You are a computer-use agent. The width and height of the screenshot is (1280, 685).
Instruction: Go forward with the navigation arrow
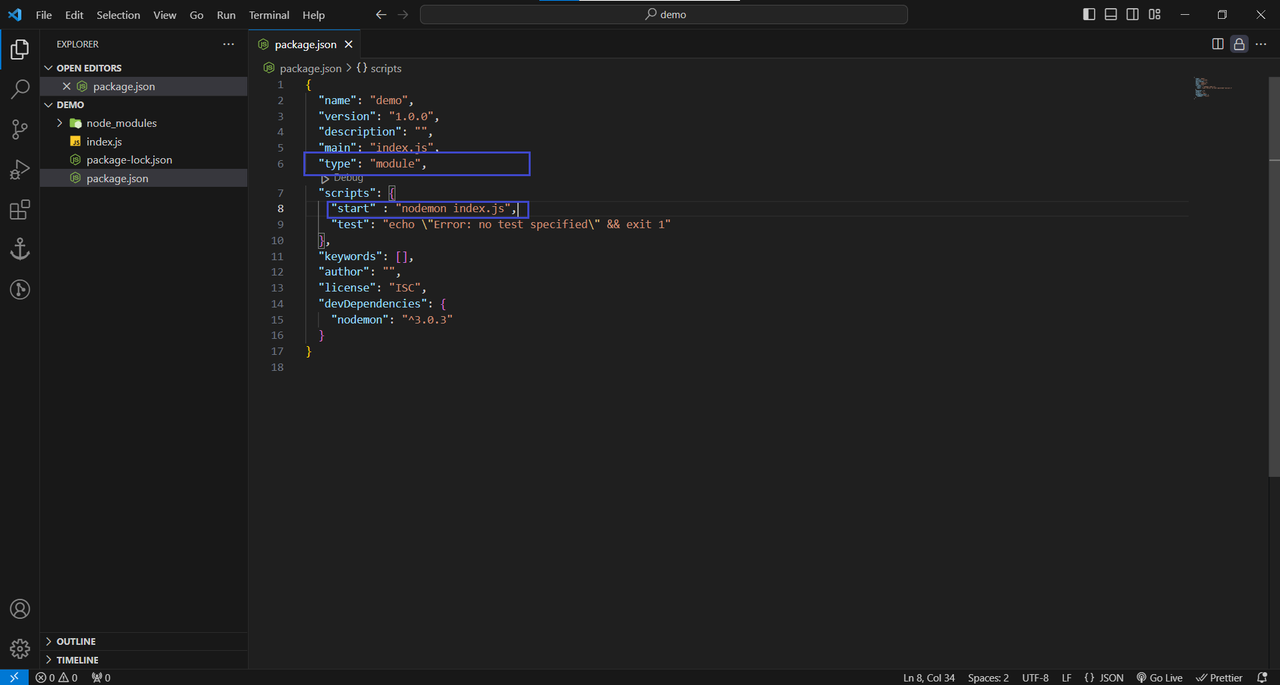click(403, 15)
